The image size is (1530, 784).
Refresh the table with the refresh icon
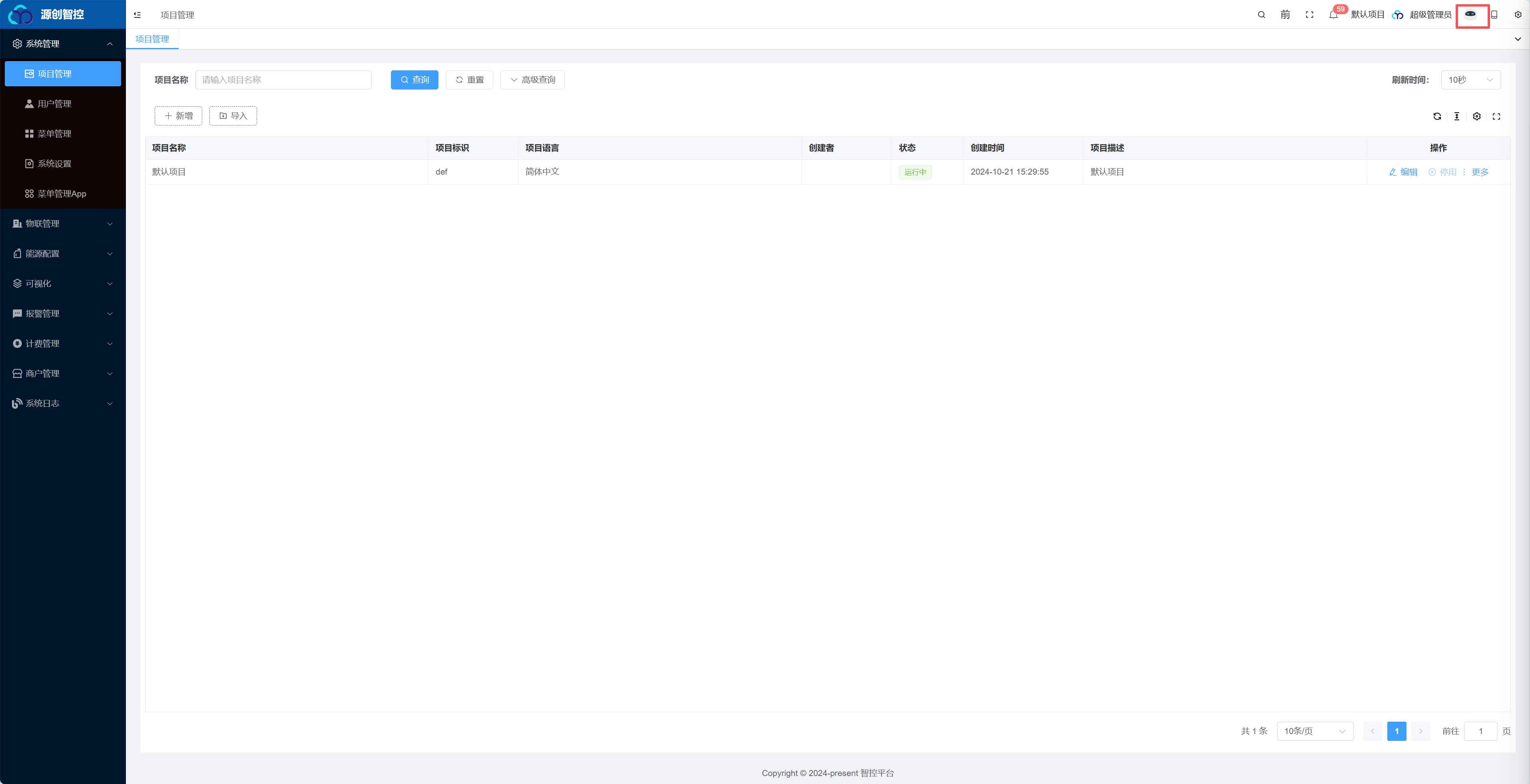click(x=1437, y=116)
